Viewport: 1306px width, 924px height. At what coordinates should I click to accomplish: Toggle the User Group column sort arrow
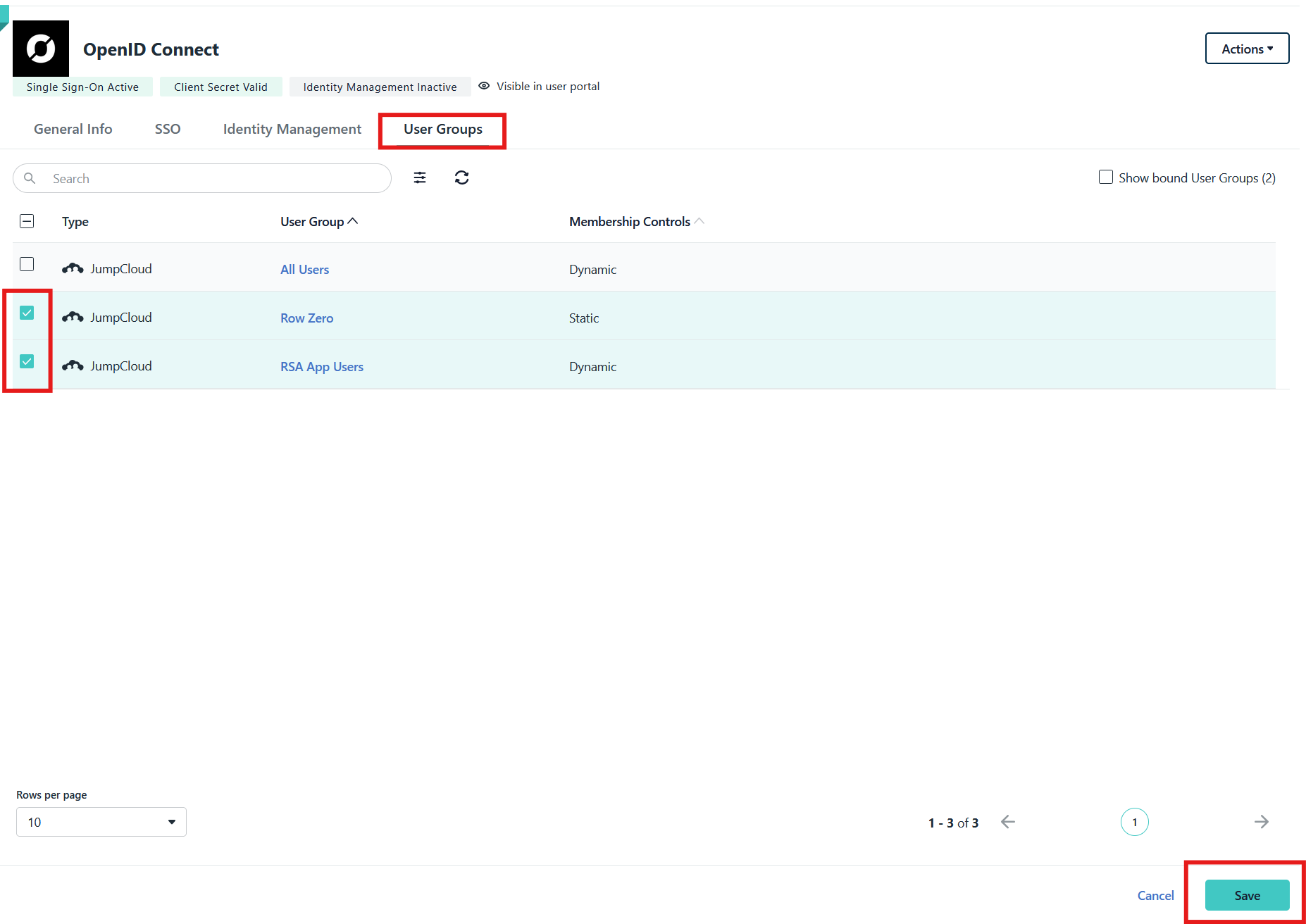click(x=354, y=220)
